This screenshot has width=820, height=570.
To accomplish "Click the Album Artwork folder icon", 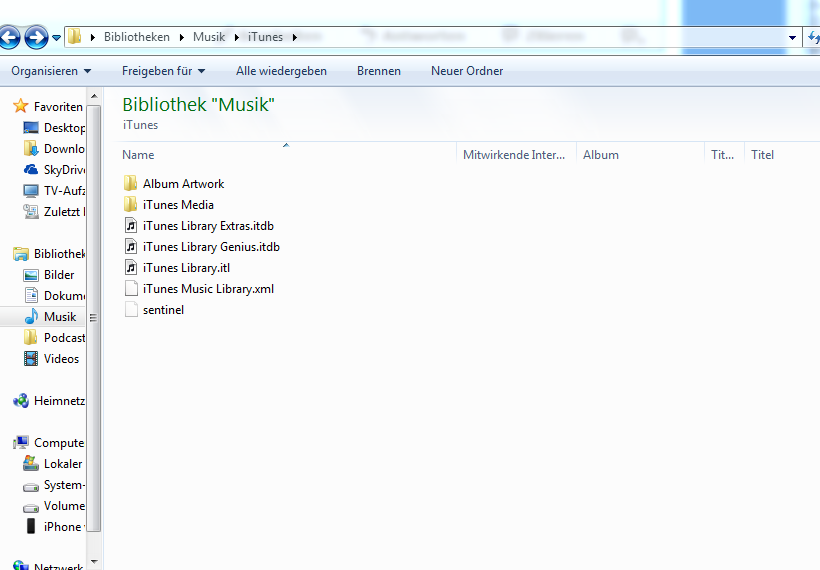I will [131, 183].
